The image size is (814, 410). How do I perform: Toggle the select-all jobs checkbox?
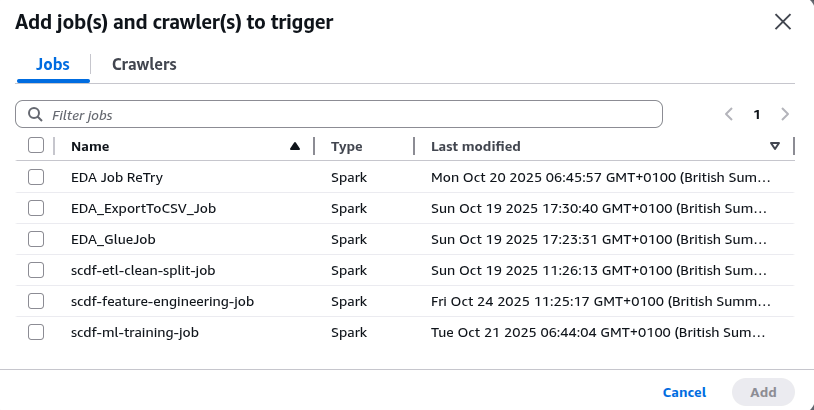36,146
